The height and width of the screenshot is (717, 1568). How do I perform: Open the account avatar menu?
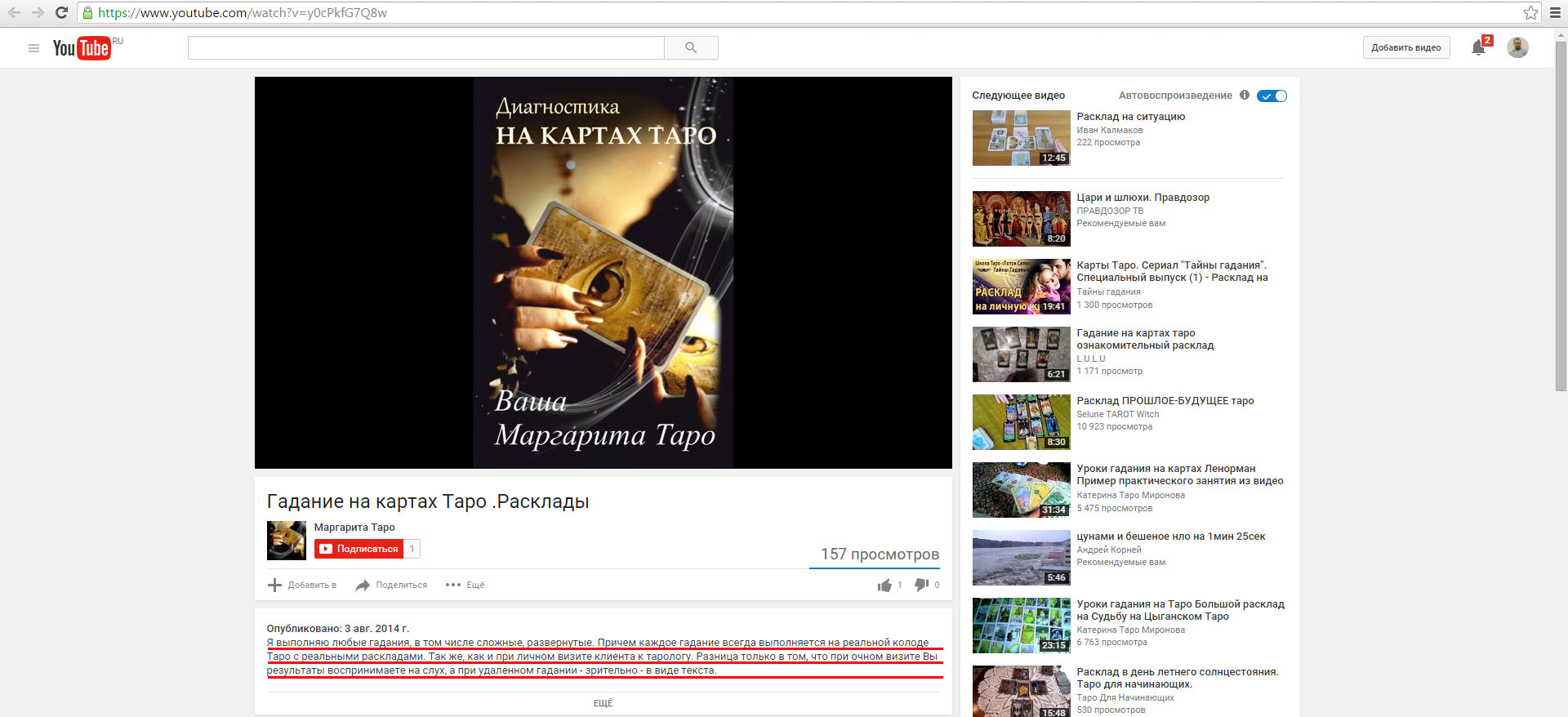coord(1517,47)
